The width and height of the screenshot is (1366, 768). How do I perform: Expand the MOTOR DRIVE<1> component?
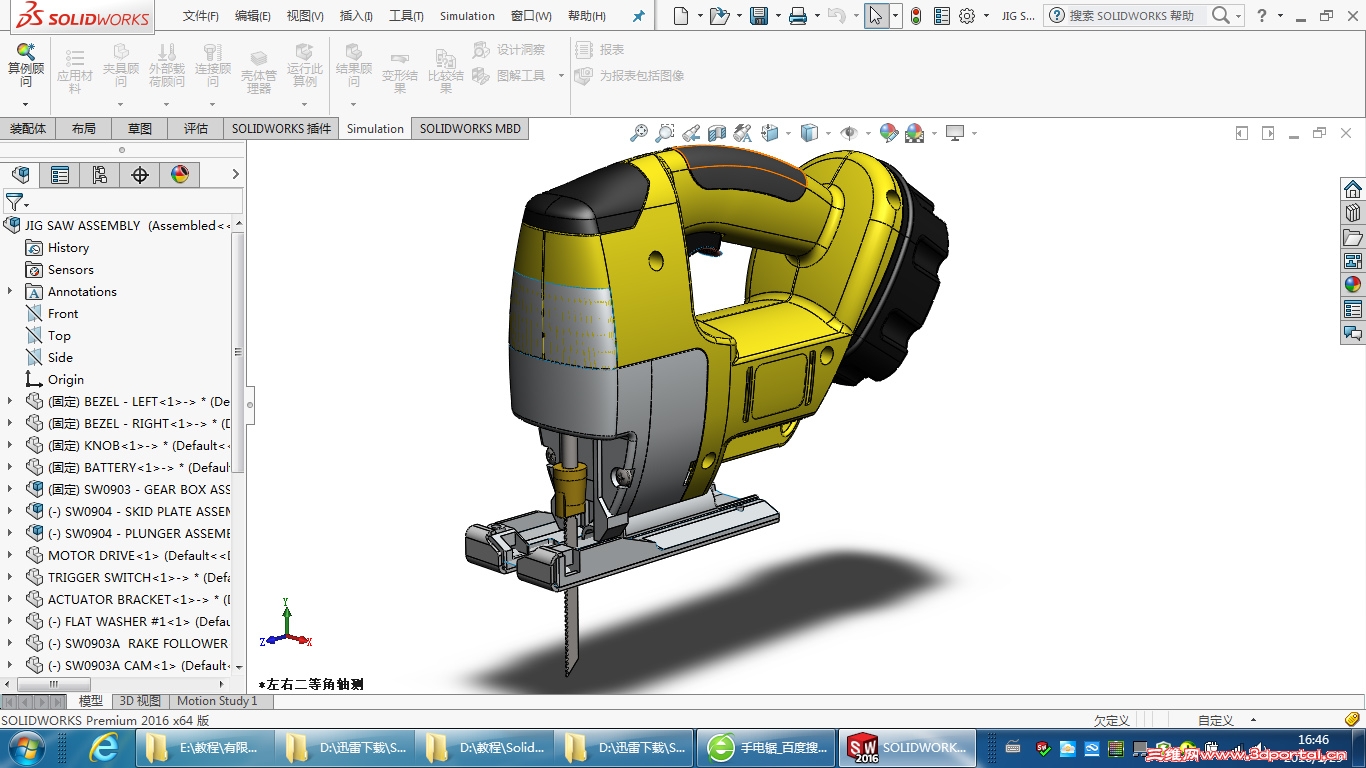[10, 555]
